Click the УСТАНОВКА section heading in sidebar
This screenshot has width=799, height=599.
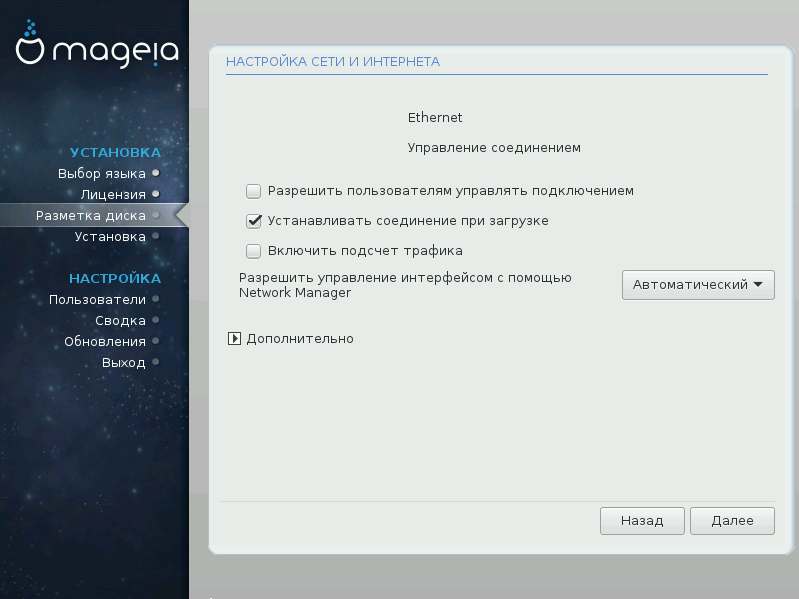(115, 152)
